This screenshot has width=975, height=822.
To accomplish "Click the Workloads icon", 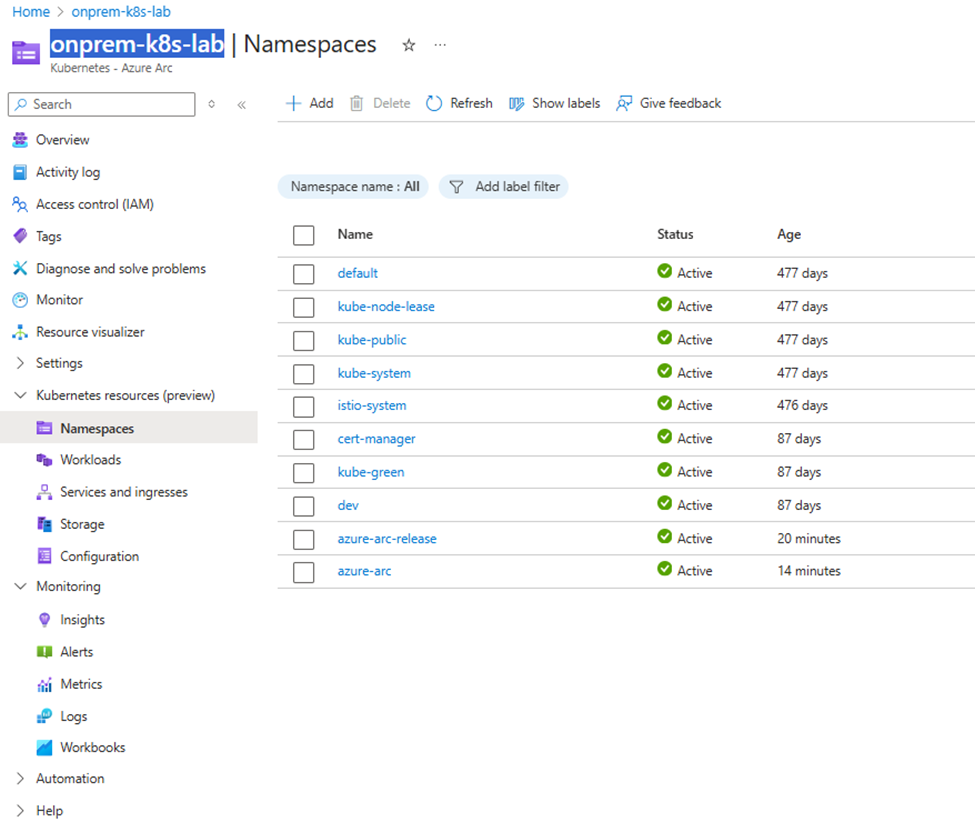I will coord(44,460).
